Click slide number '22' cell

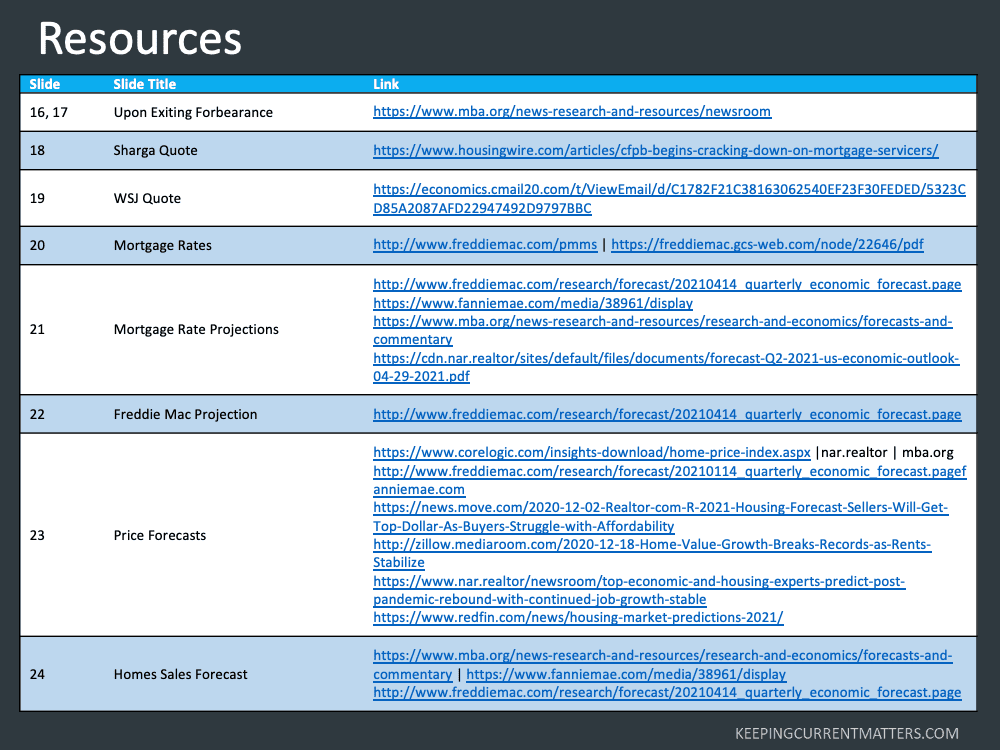37,415
